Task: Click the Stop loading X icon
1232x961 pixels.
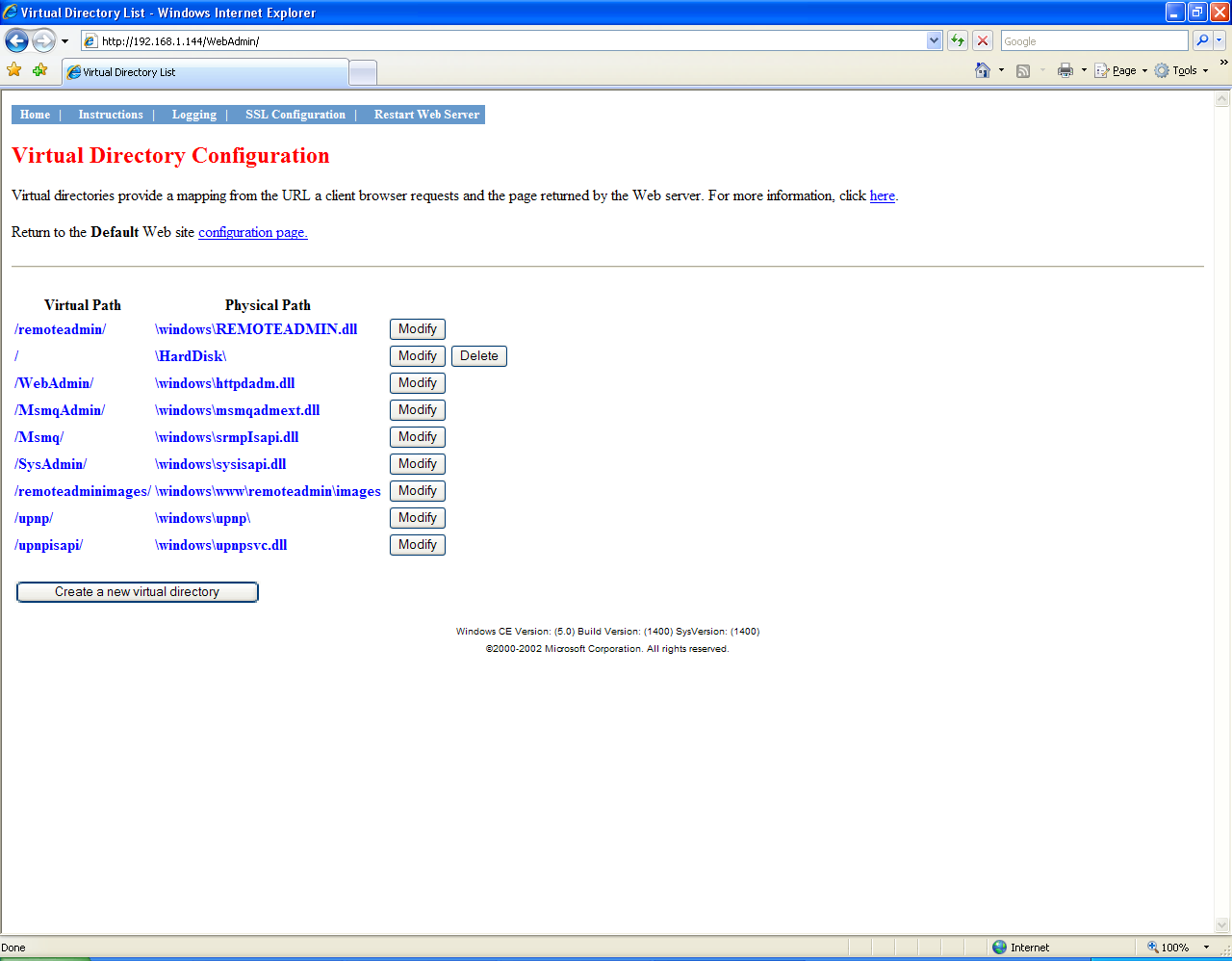Action: (x=983, y=40)
